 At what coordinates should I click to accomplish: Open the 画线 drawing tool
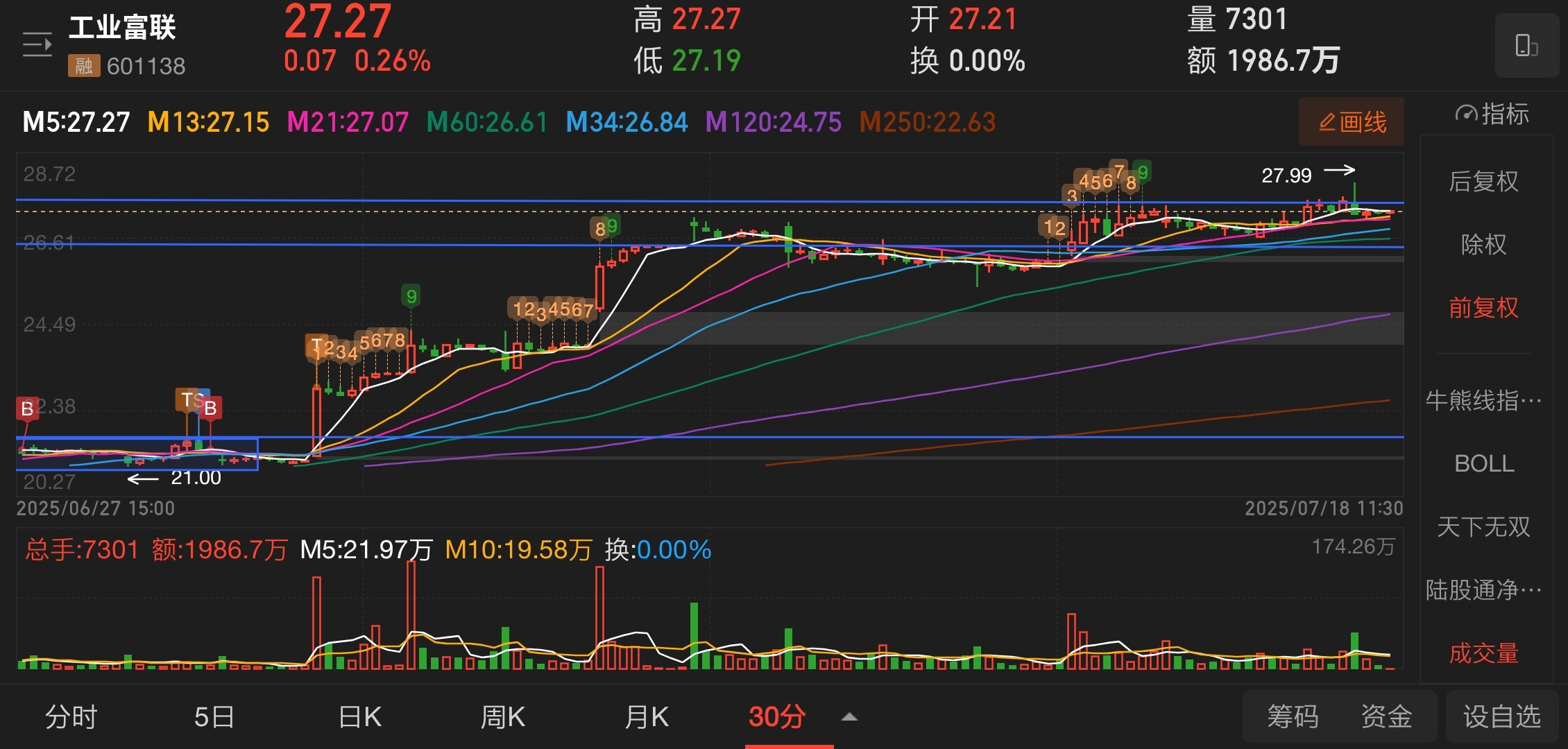point(1352,122)
